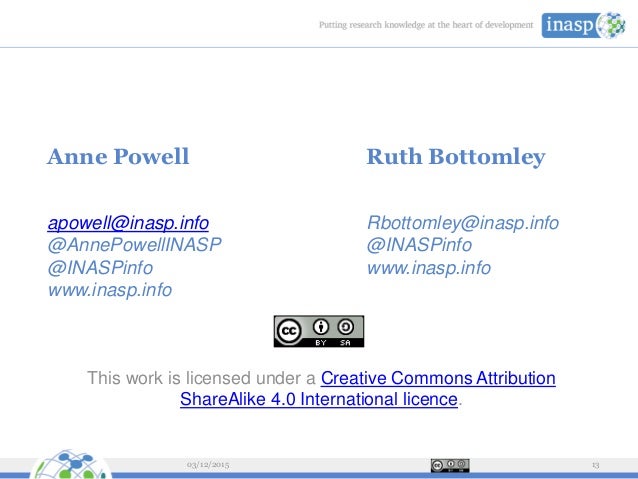Click the Anne Powell heading

(118, 156)
